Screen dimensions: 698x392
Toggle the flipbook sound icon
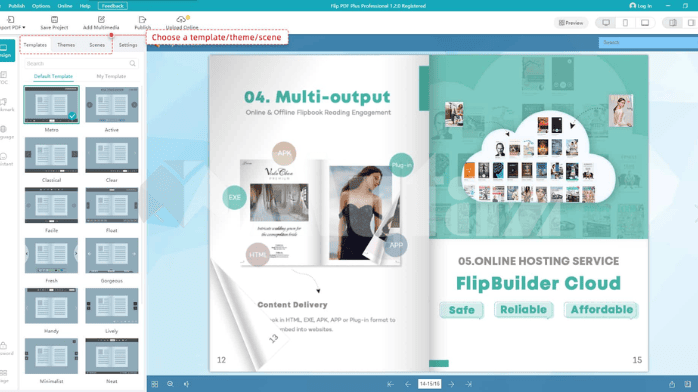pos(187,384)
